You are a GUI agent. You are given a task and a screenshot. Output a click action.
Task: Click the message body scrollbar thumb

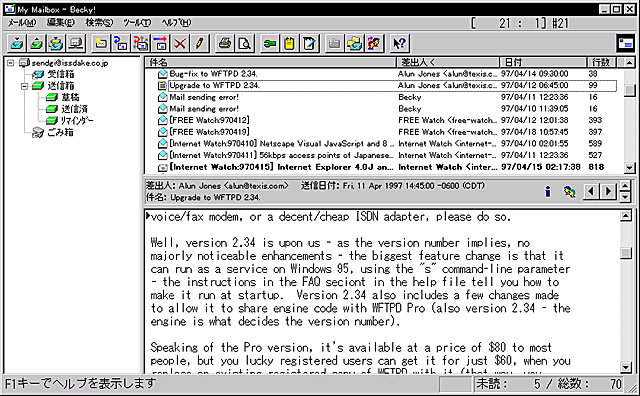click(x=626, y=253)
